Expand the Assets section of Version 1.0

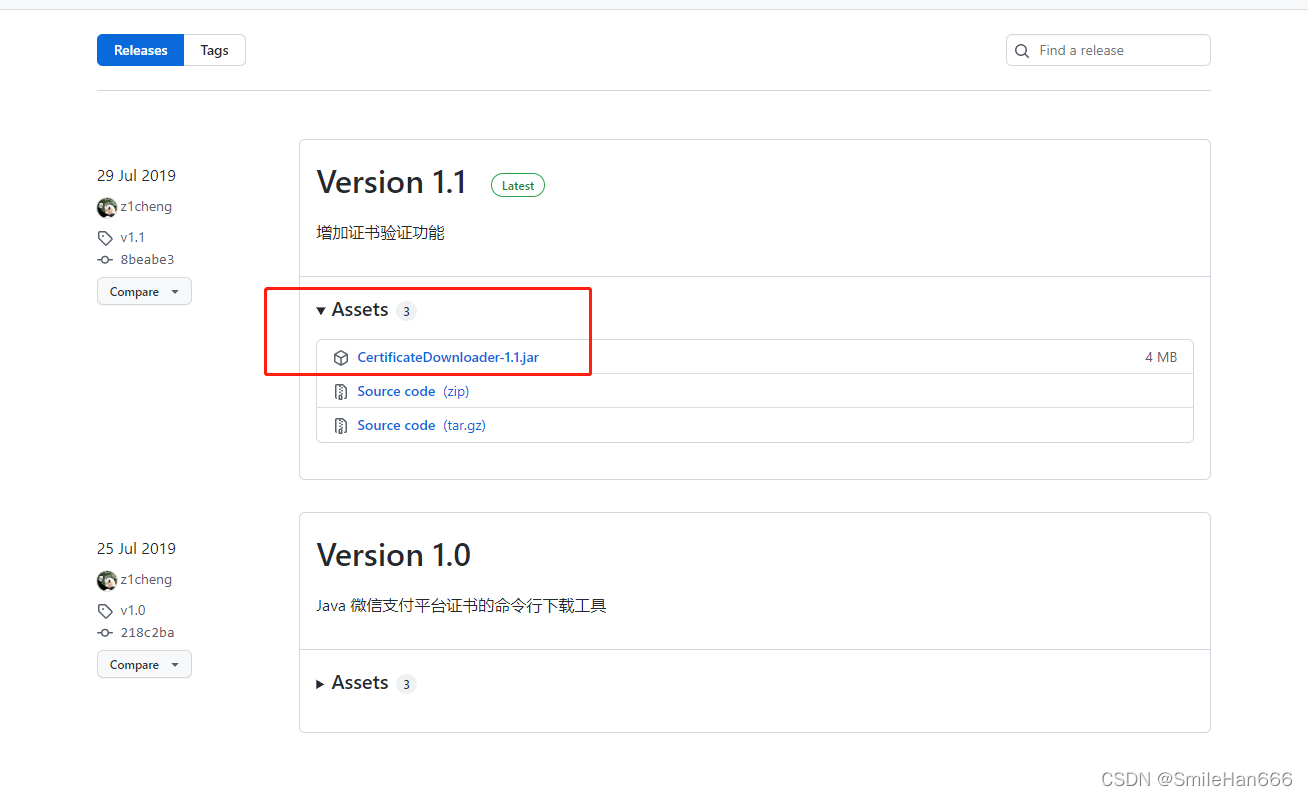[x=352, y=683]
